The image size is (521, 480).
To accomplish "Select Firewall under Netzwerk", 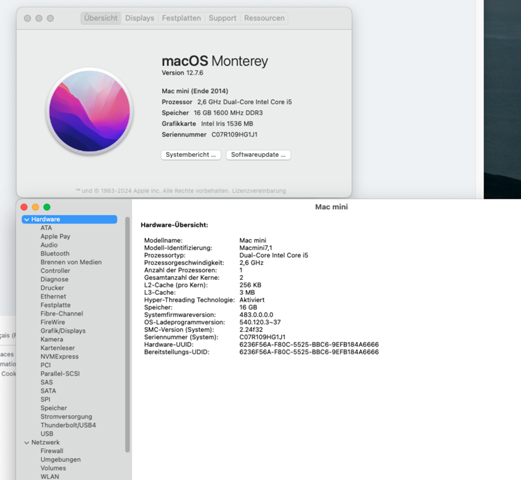I will click(52, 451).
